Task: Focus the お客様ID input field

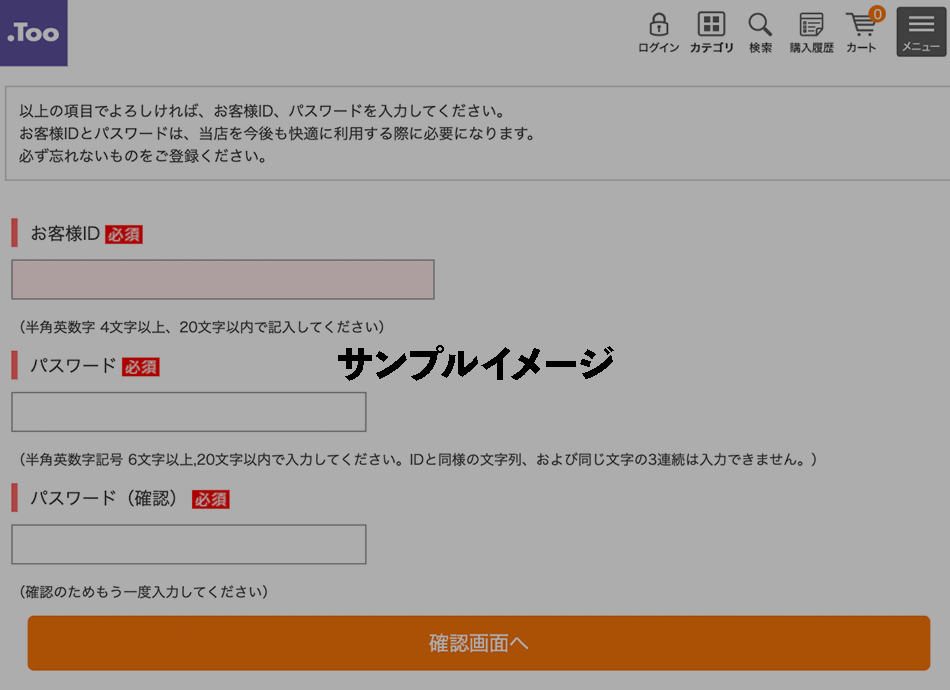Action: point(223,280)
